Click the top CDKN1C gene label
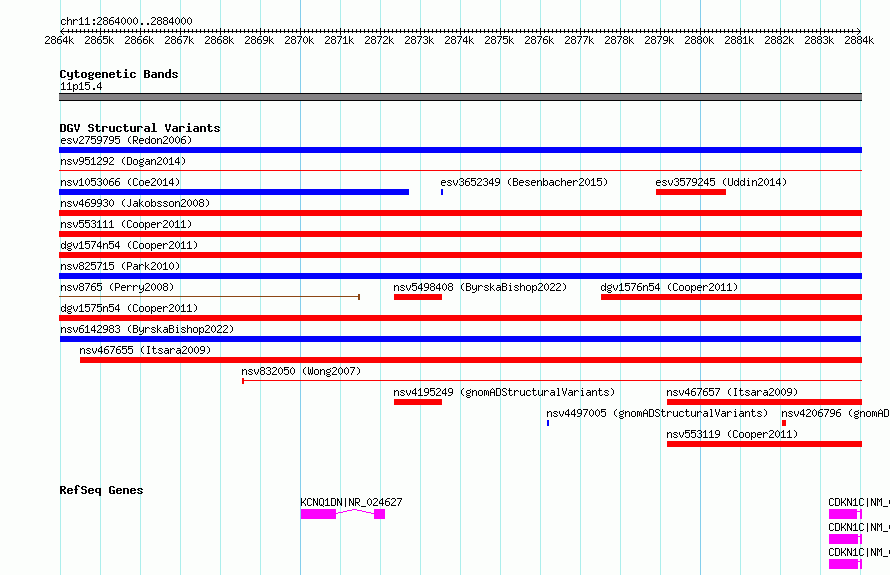The height and width of the screenshot is (575, 890). [859, 502]
